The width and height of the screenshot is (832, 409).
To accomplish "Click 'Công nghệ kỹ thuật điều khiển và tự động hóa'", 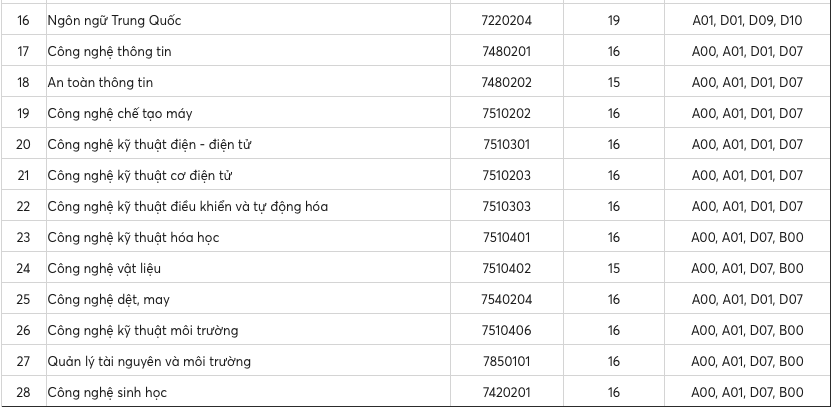I will click(188, 206).
